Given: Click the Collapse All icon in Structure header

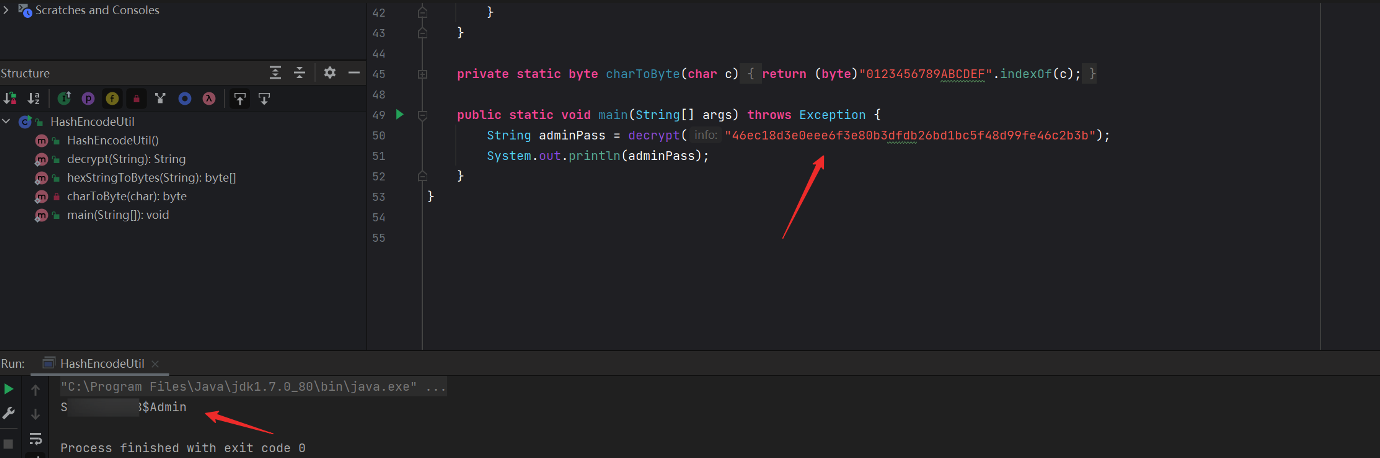Looking at the screenshot, I should coord(299,73).
